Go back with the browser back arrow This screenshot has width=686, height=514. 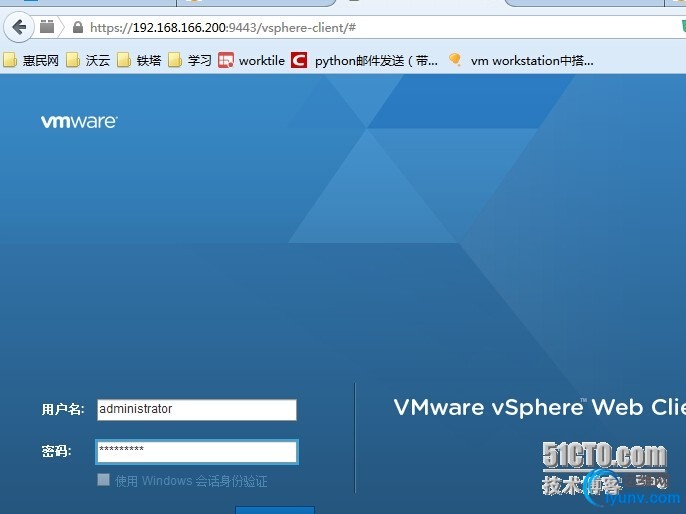[x=19, y=28]
